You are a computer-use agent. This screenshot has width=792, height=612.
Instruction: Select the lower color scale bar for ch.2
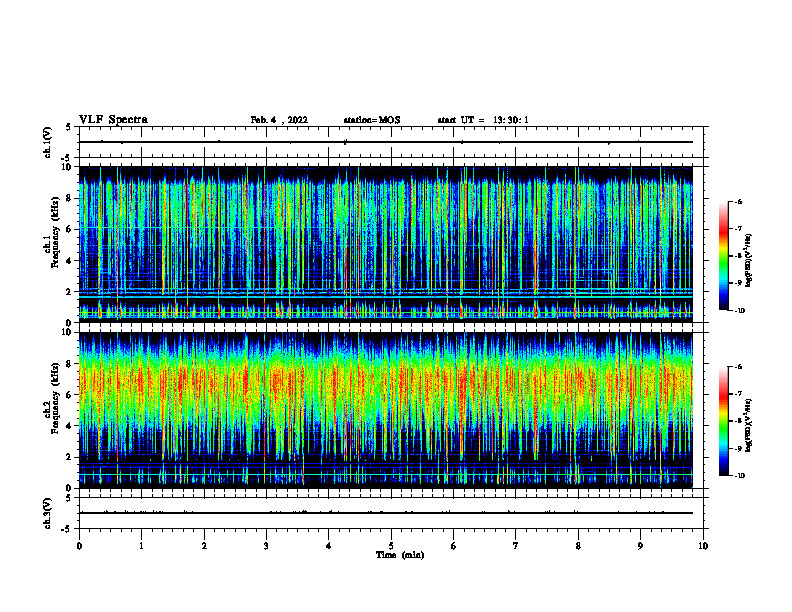point(724,421)
